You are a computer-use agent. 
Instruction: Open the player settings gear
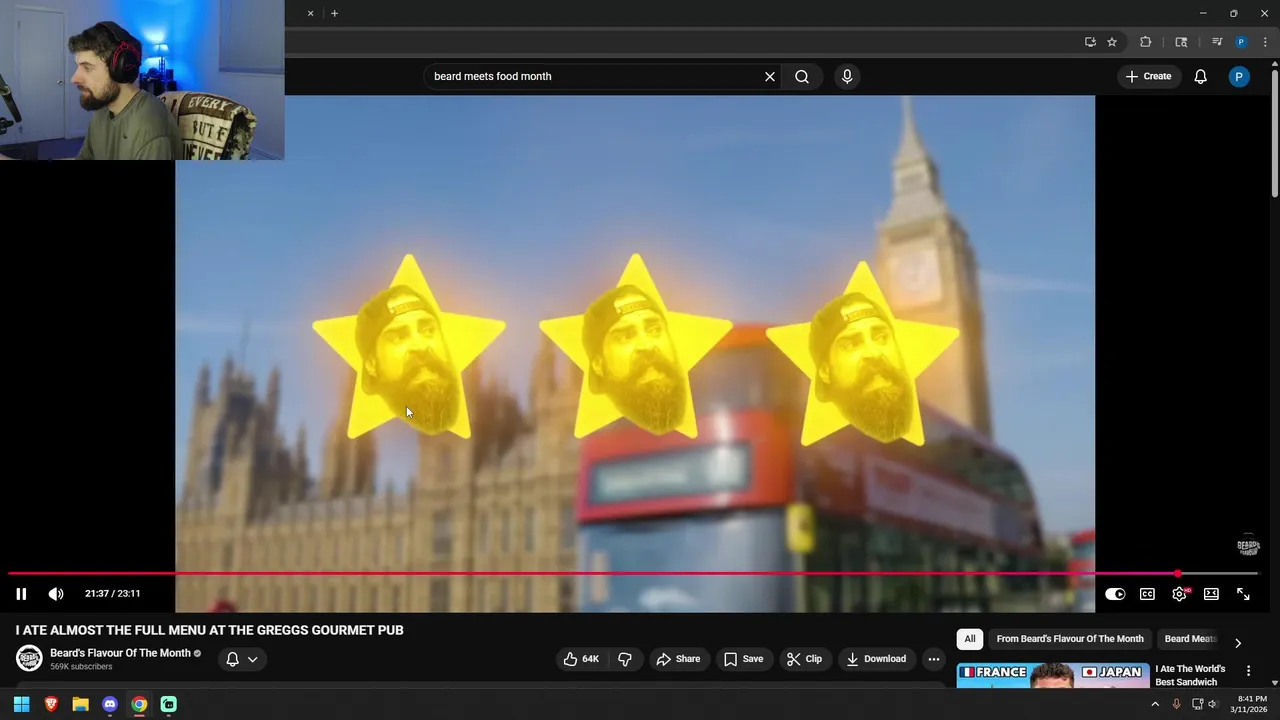click(1180, 594)
